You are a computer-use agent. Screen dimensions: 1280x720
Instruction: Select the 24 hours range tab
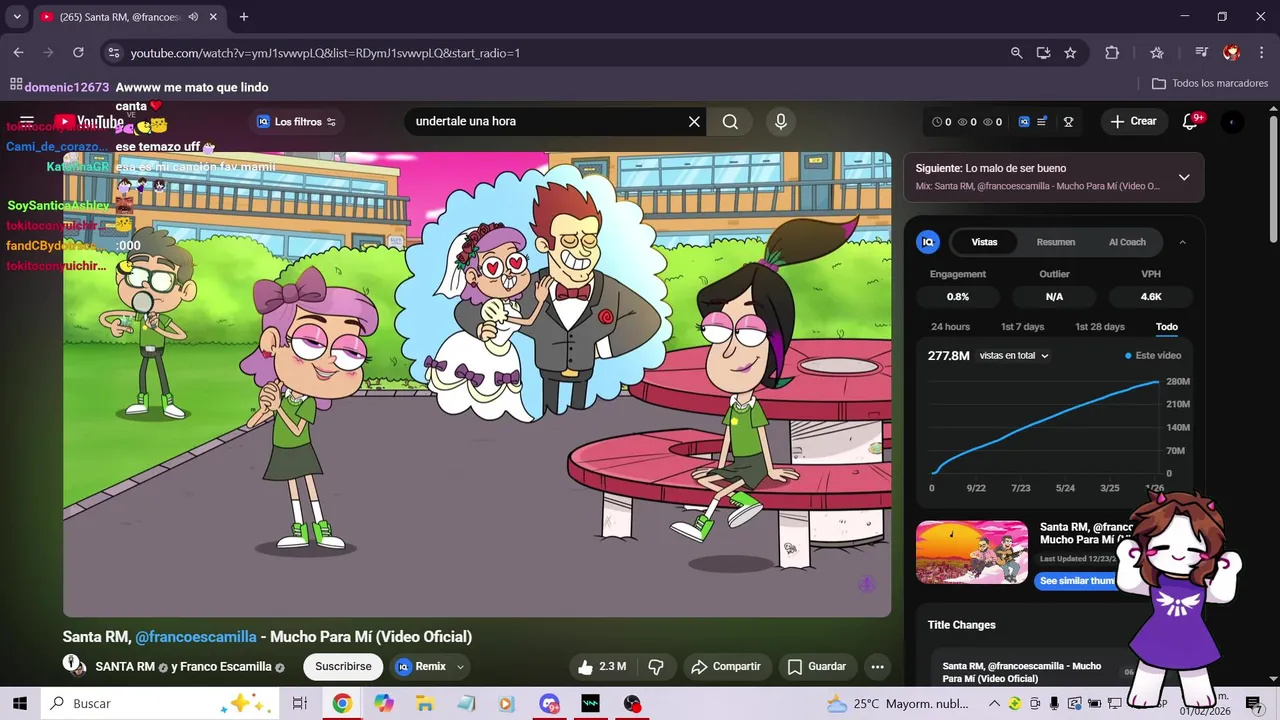(950, 327)
